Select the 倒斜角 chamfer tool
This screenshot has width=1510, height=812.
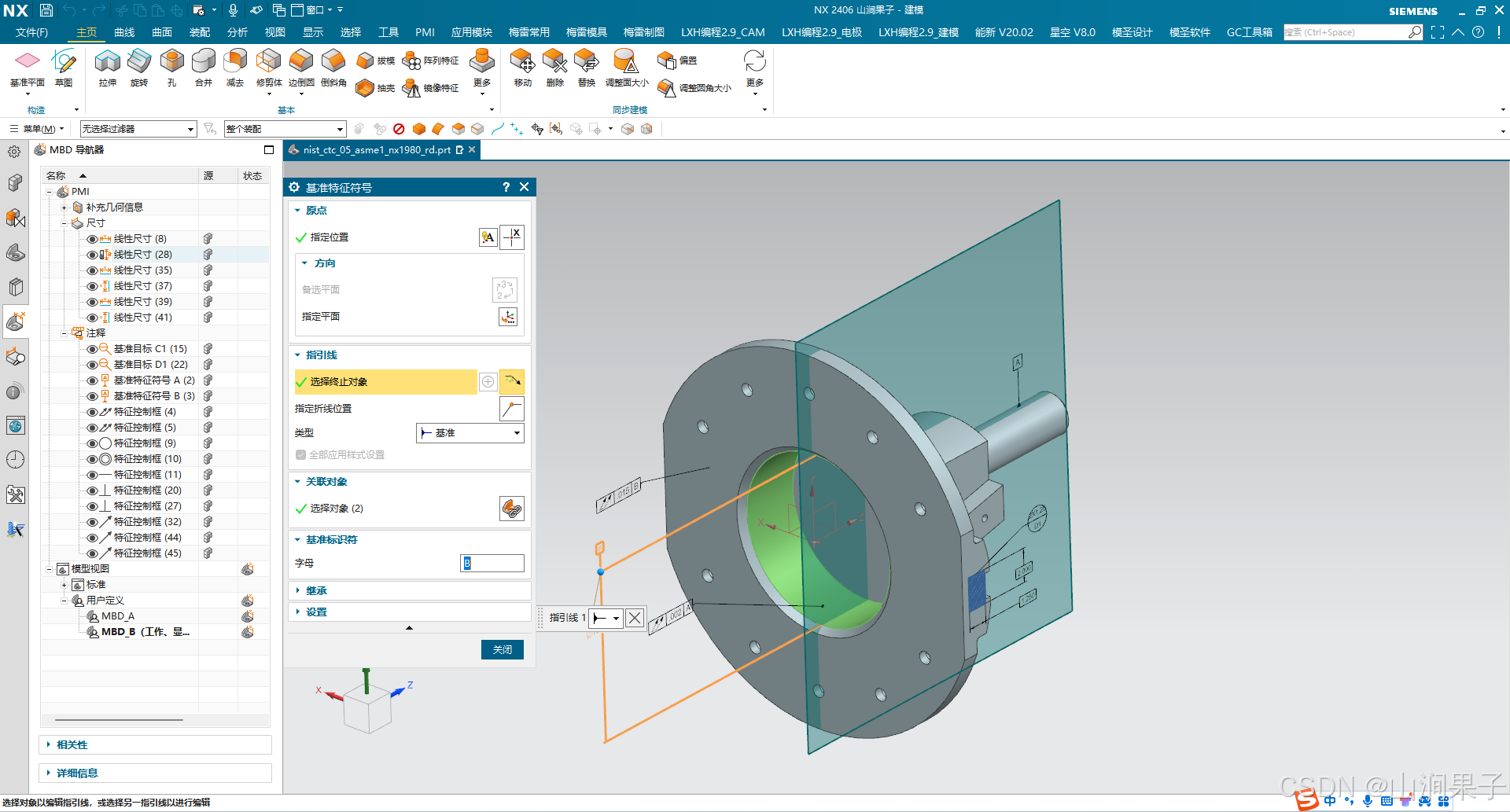pos(333,67)
